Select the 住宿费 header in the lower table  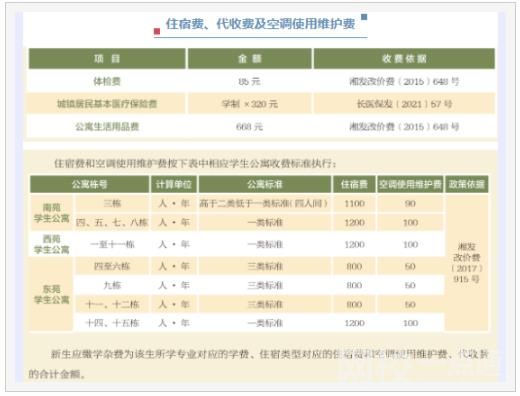coord(354,184)
